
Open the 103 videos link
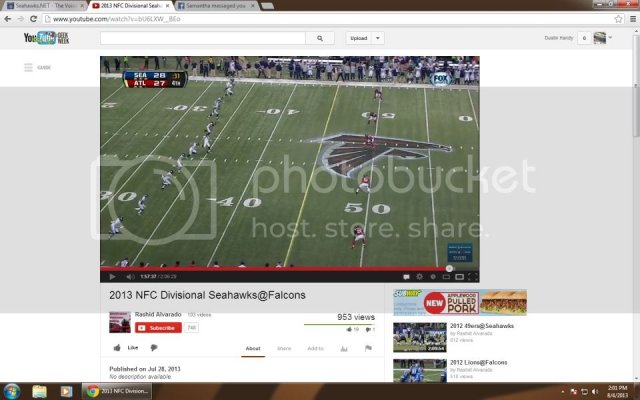199,315
